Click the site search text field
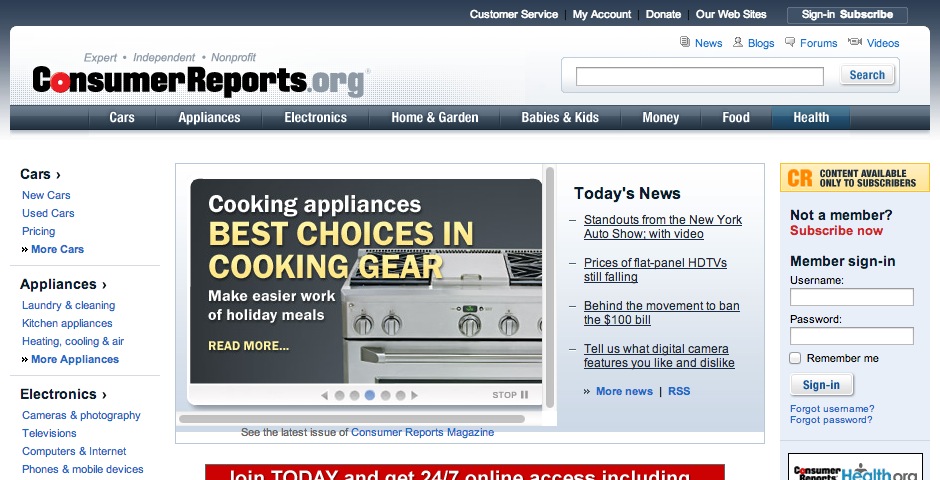Screen dimensions: 940x480 (700, 76)
